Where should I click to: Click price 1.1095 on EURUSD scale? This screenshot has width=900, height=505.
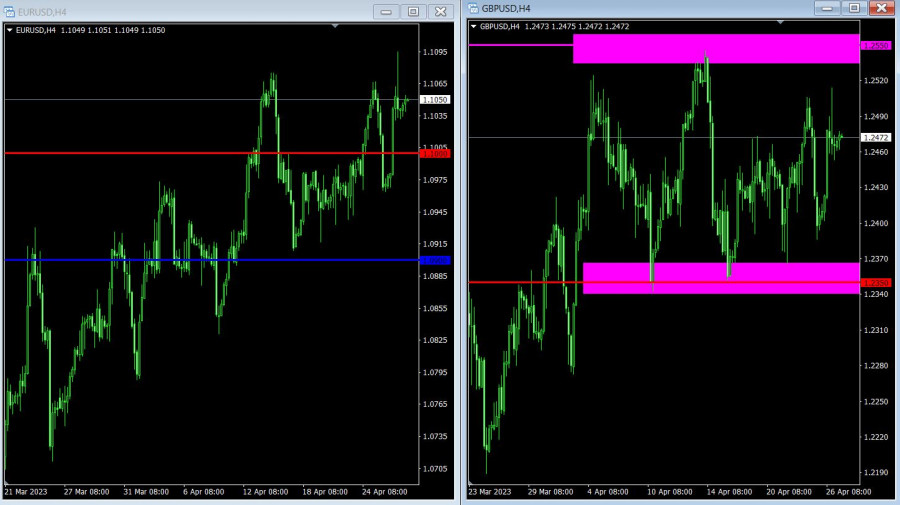[x=435, y=52]
